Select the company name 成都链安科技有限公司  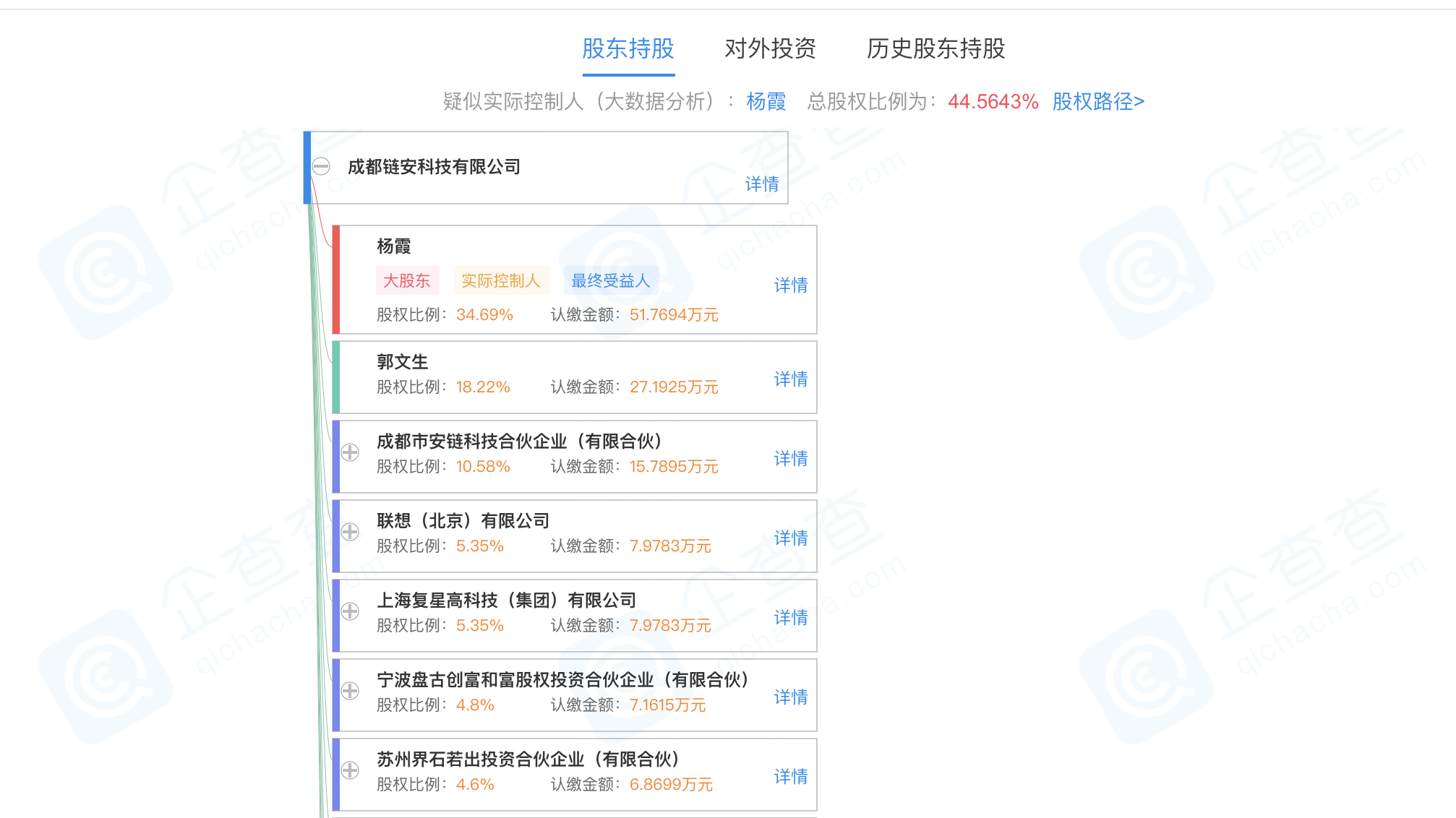click(x=434, y=167)
